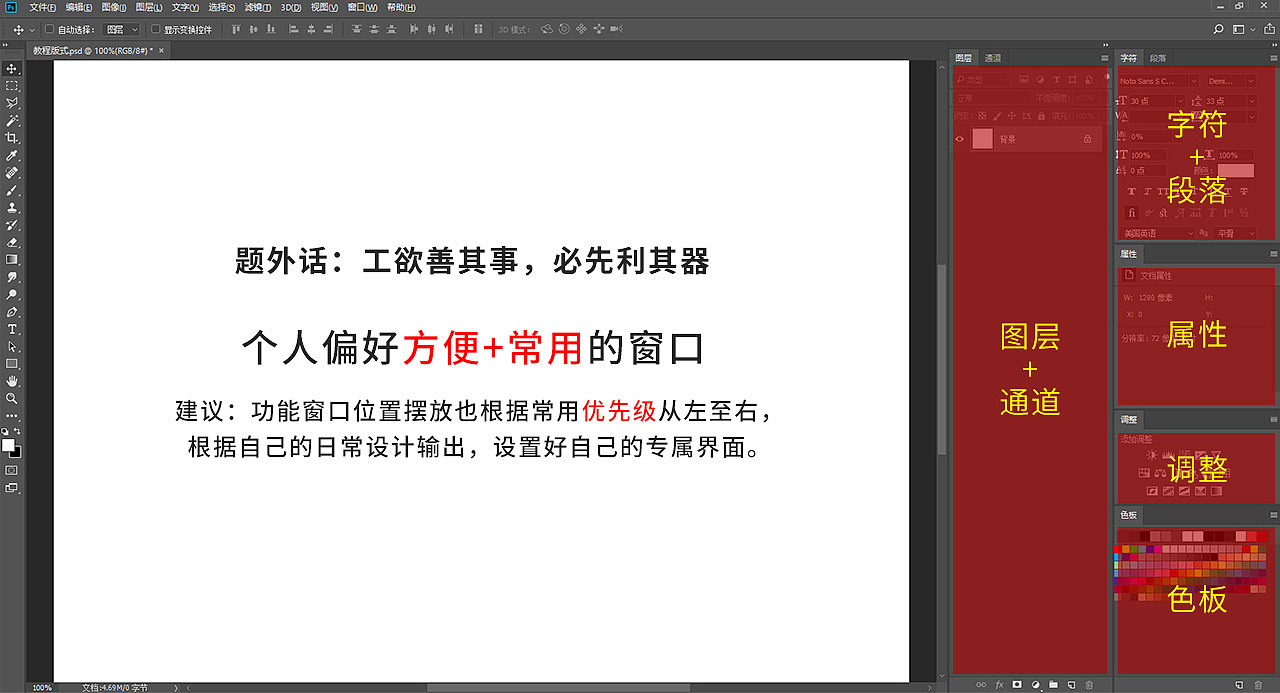Screen dimensions: 1280x693
Task: Select the History Brush tool
Action: click(x=12, y=225)
